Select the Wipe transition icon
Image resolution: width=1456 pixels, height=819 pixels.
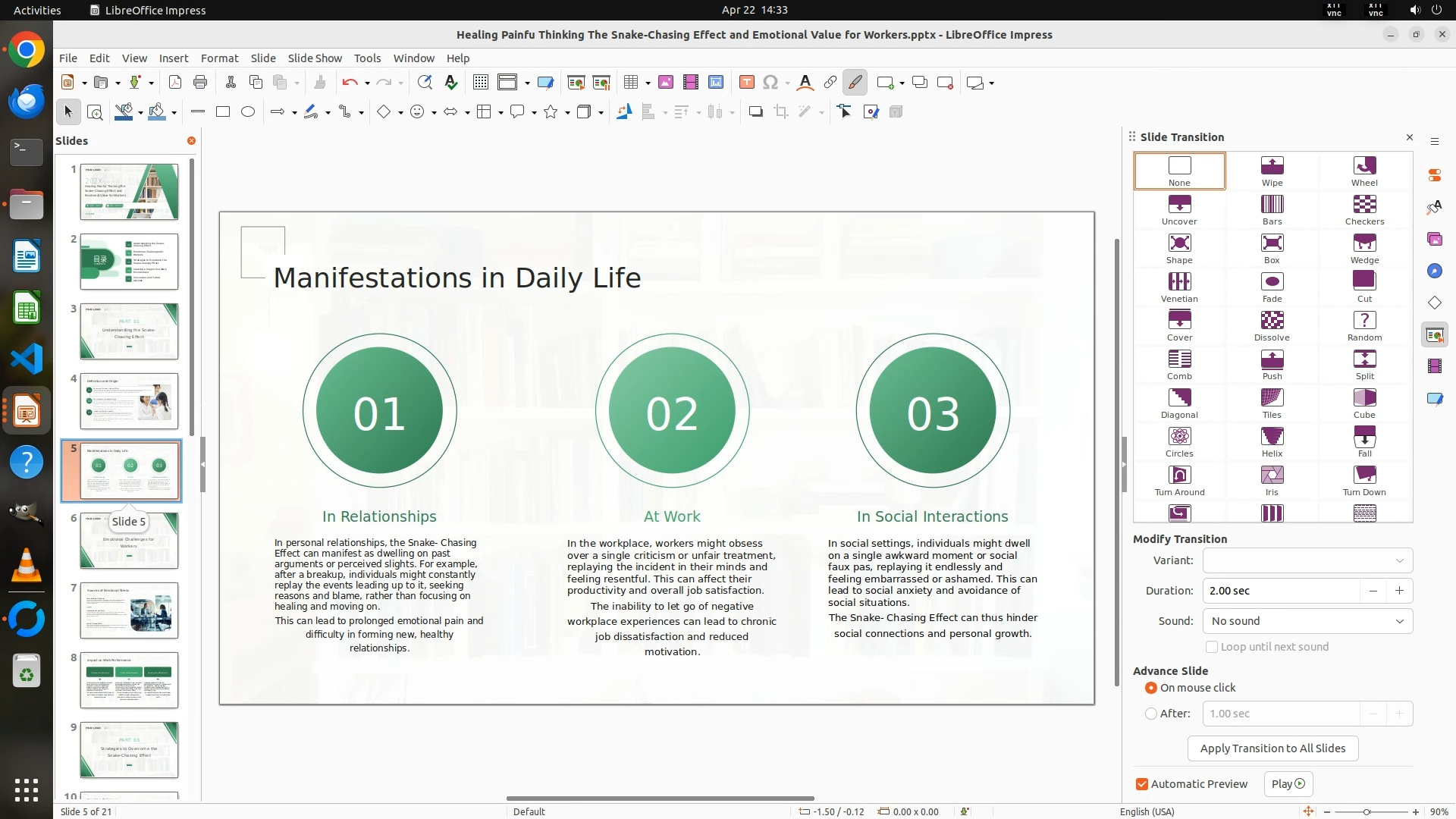[1272, 171]
